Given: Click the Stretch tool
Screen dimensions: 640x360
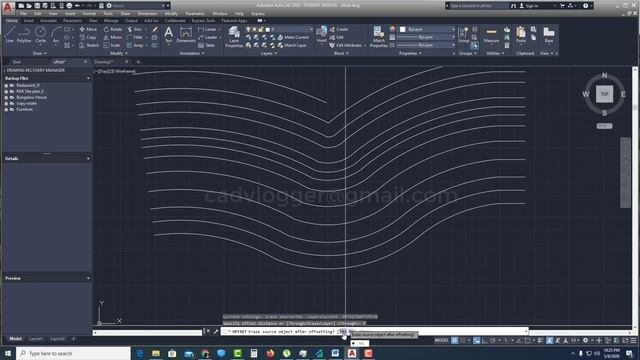Looking at the screenshot, I should [89, 45].
